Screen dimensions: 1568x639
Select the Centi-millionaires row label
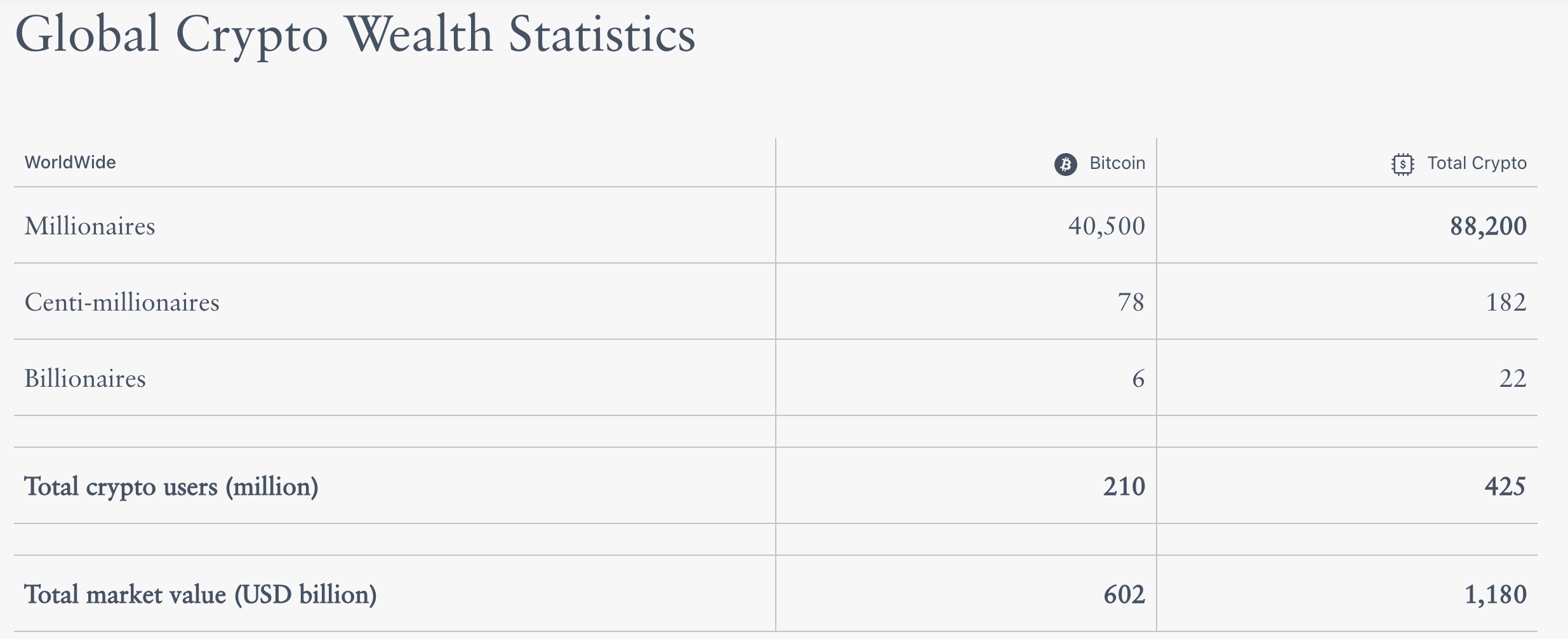tap(122, 302)
